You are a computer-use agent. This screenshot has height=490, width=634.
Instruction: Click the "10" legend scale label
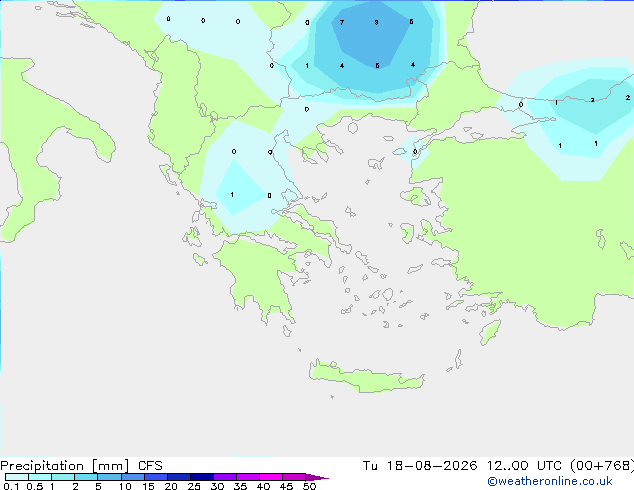[x=125, y=486]
